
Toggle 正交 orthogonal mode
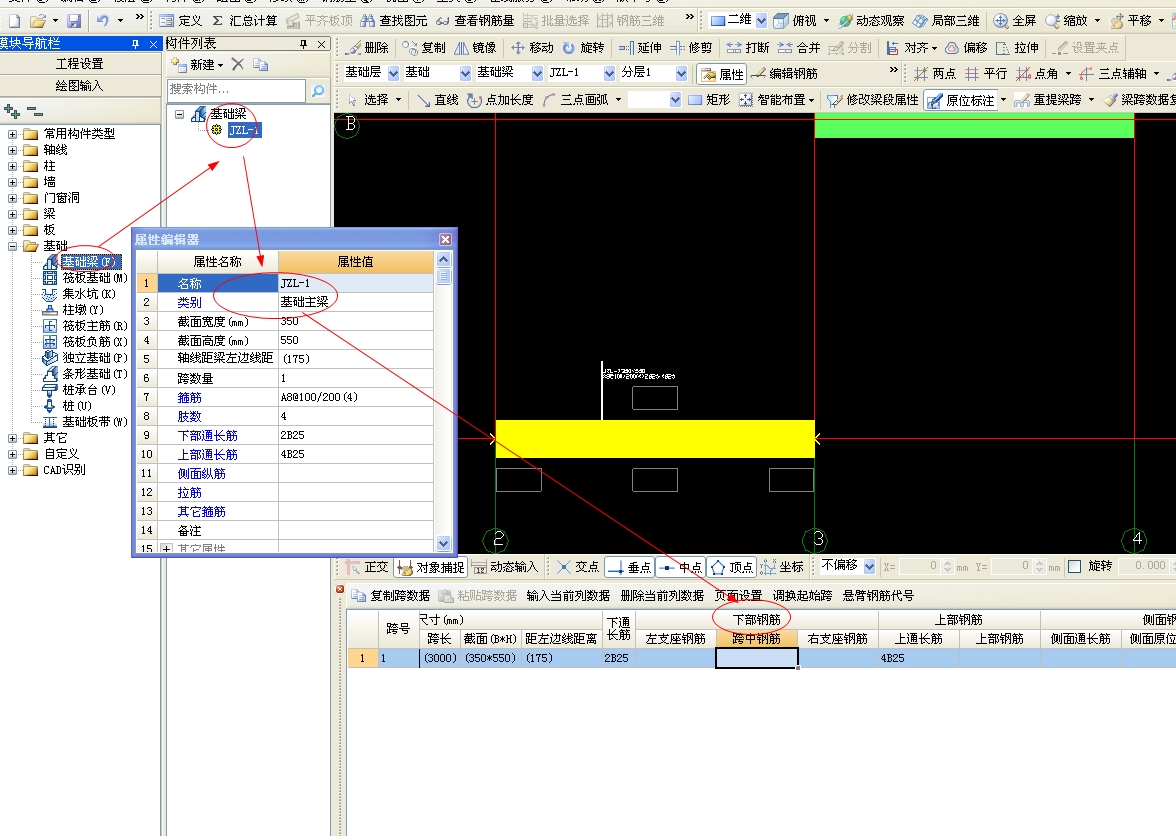(x=367, y=567)
